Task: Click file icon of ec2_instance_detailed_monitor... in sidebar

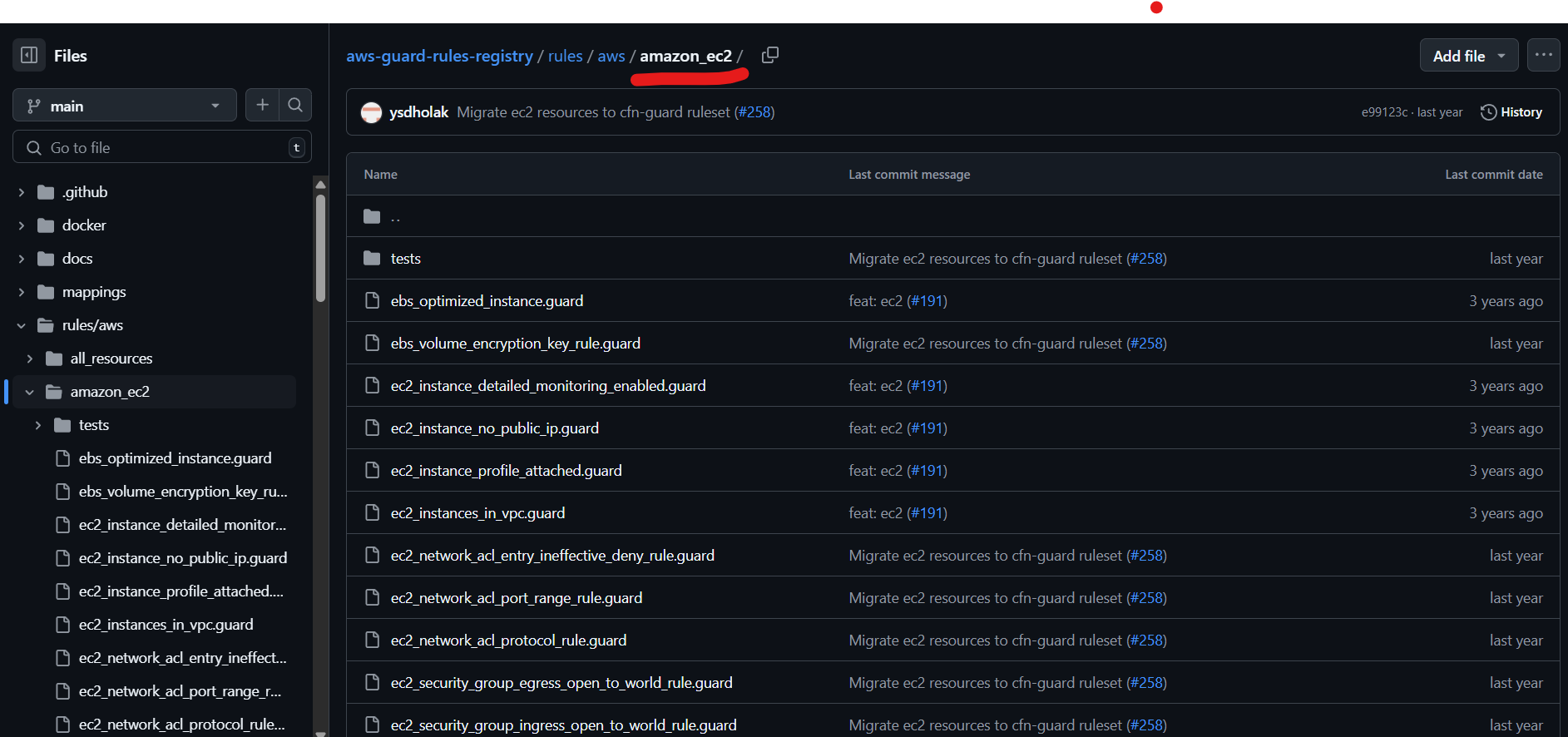Action: 62,525
